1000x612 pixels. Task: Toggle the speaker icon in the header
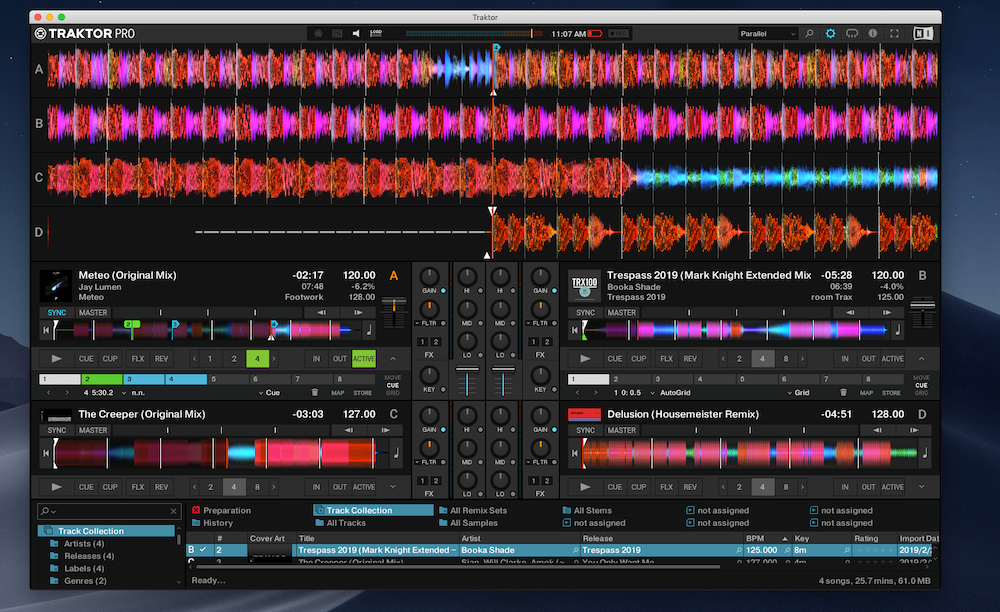[x=356, y=33]
